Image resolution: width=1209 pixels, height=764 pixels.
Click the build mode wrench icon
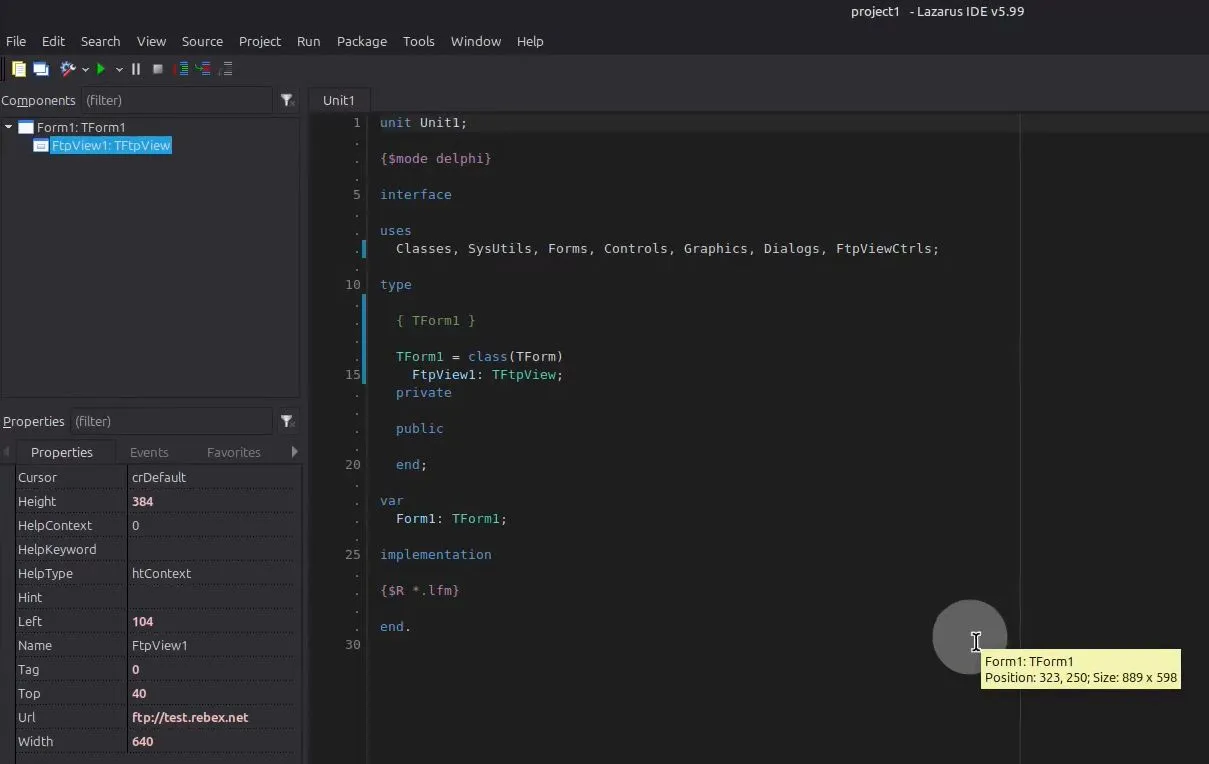pyautogui.click(x=68, y=69)
